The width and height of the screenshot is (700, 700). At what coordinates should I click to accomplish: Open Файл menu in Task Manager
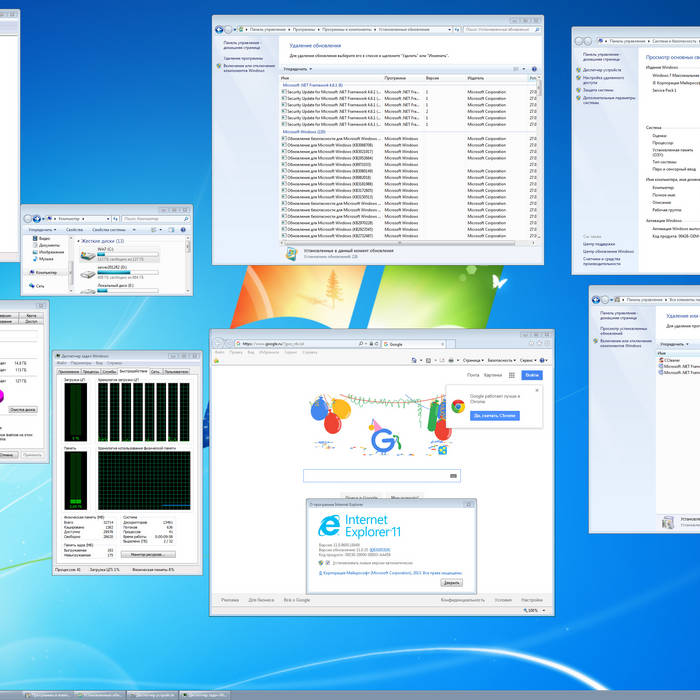tap(62, 363)
